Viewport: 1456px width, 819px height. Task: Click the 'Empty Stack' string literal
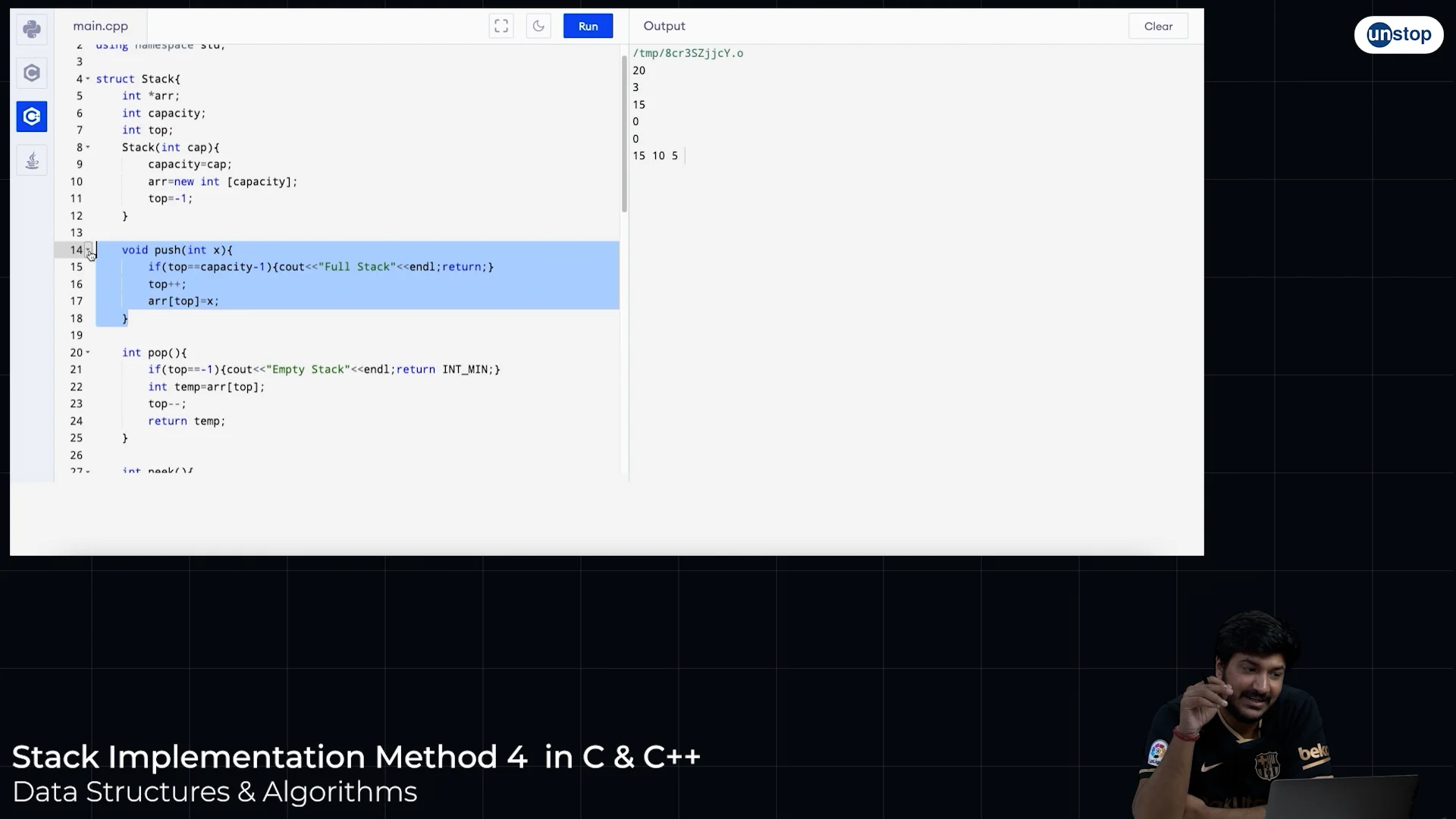pyautogui.click(x=308, y=369)
